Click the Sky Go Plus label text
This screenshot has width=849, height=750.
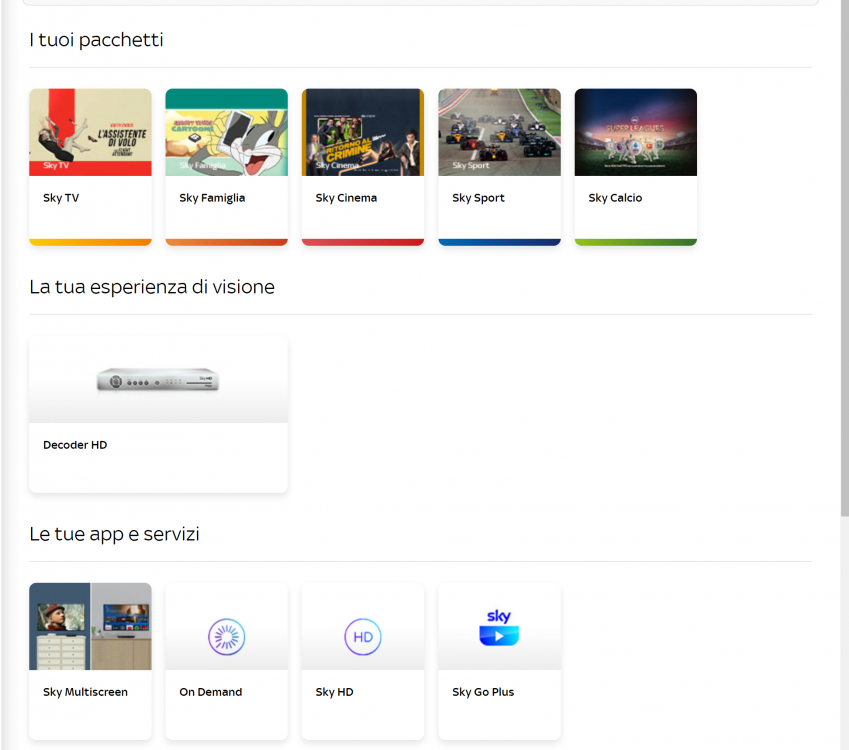click(x=483, y=692)
